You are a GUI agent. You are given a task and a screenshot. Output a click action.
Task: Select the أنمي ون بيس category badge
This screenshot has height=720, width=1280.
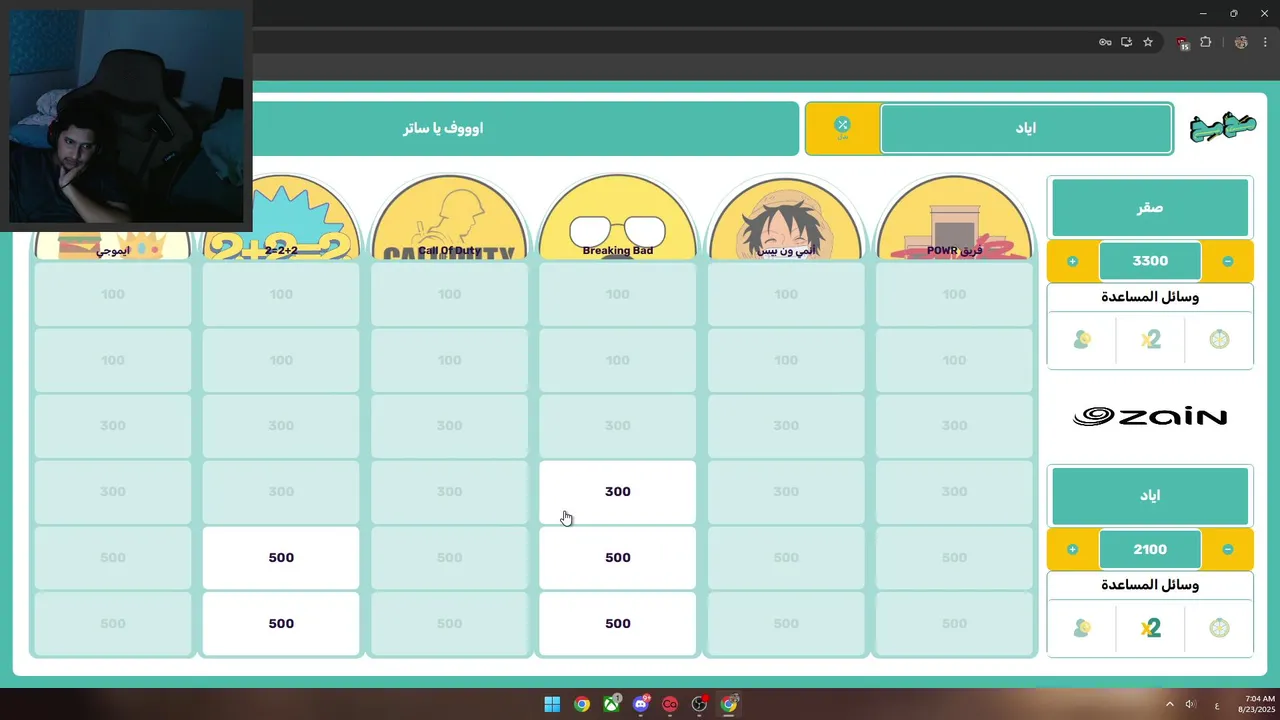[785, 218]
